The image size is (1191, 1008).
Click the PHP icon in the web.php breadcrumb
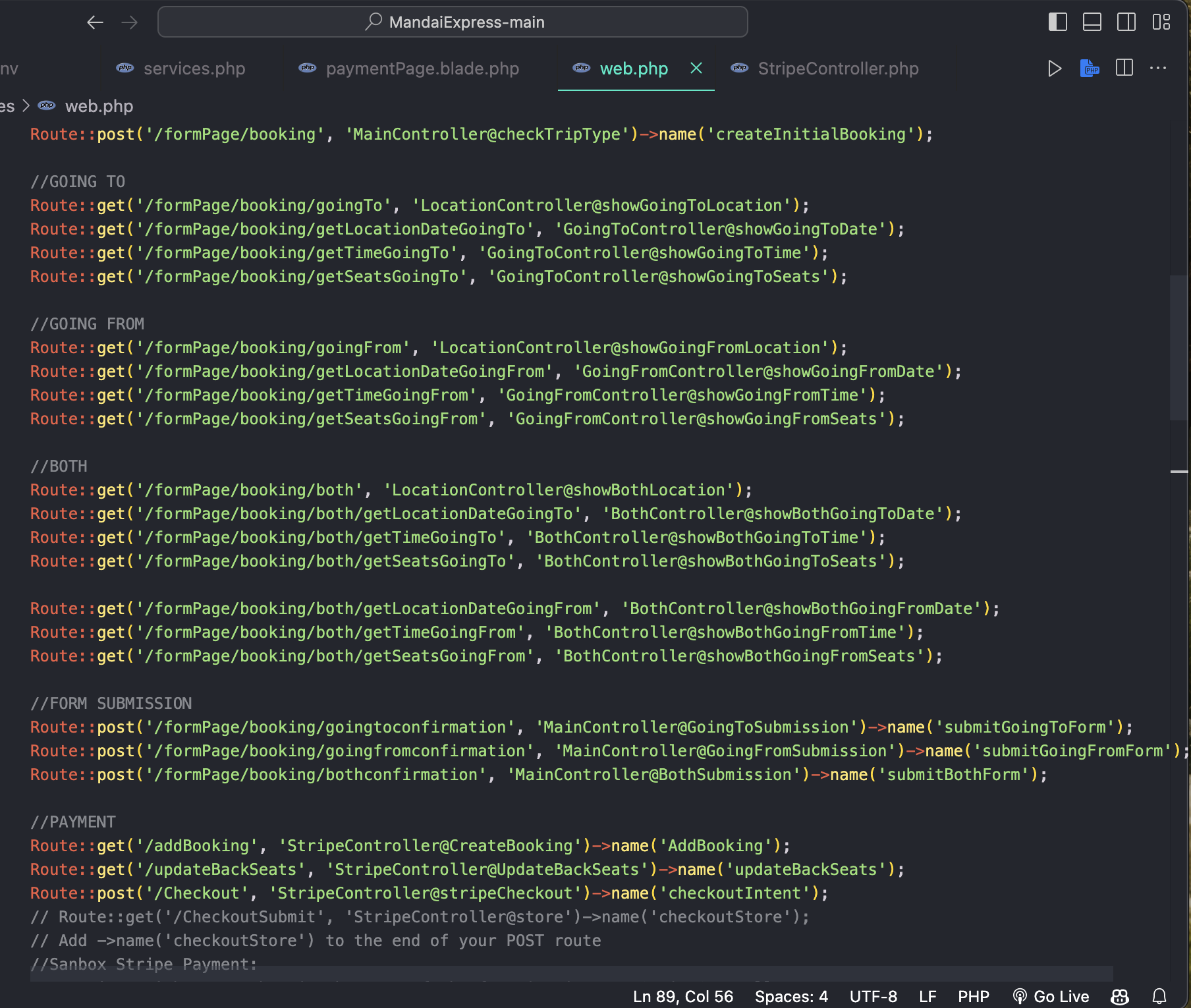coord(47,105)
